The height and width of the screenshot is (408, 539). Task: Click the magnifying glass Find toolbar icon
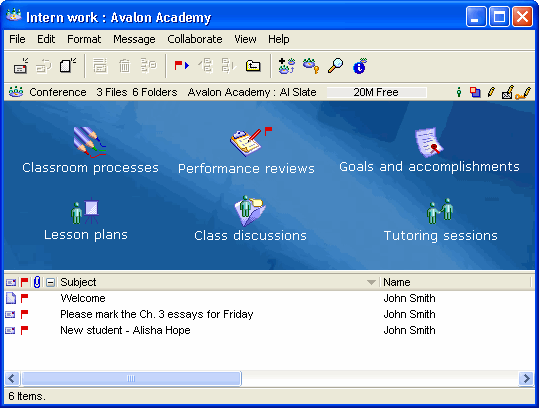click(335, 65)
